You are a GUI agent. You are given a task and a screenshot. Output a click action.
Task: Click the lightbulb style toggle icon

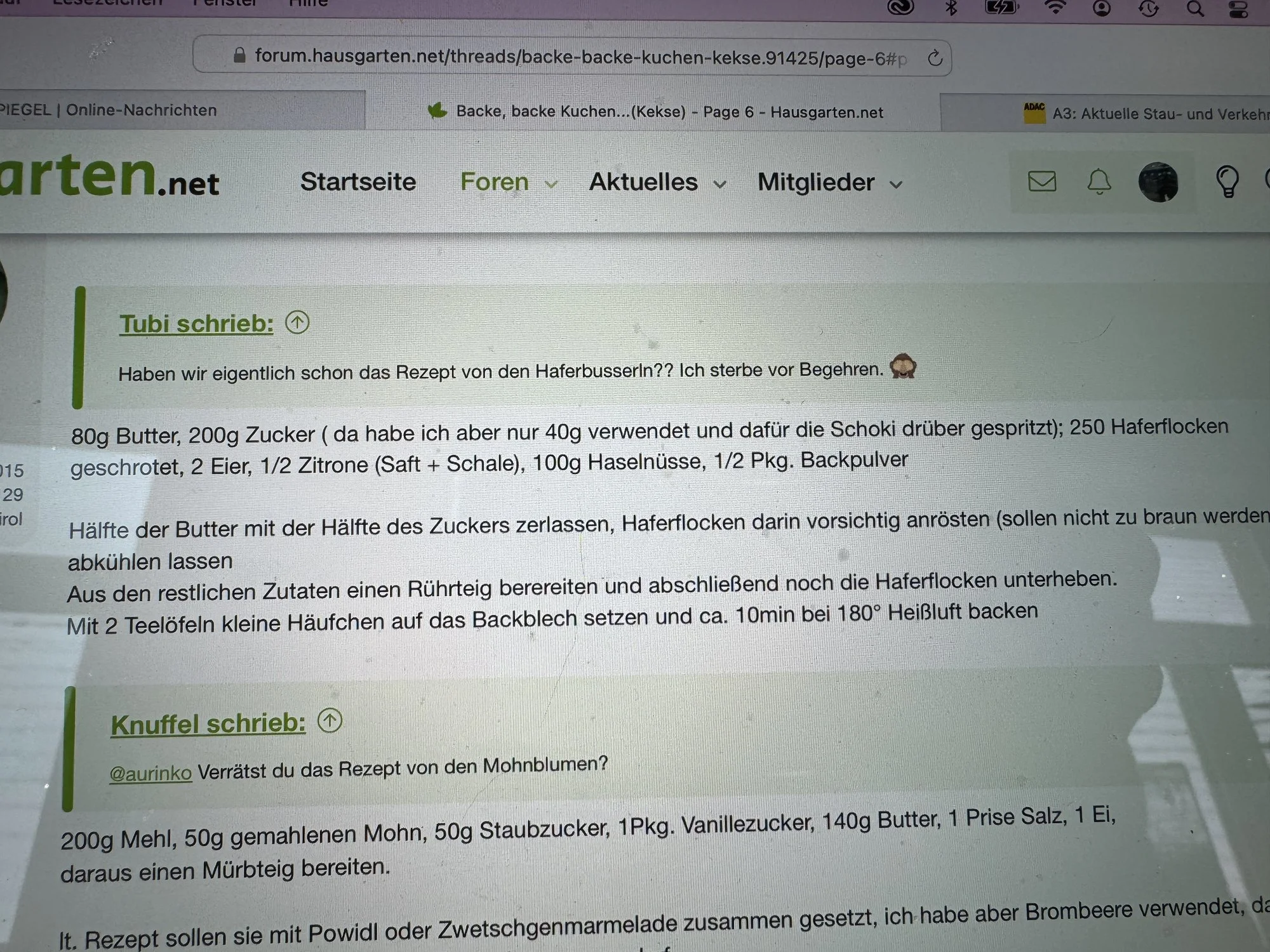[x=1227, y=182]
